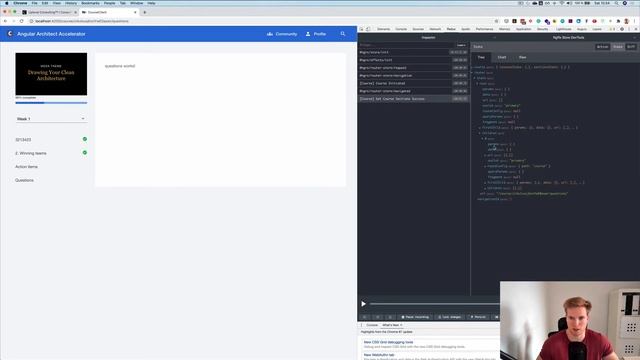Open the Console tab in bottom drawer
The width and height of the screenshot is (640, 360).
[x=372, y=325]
